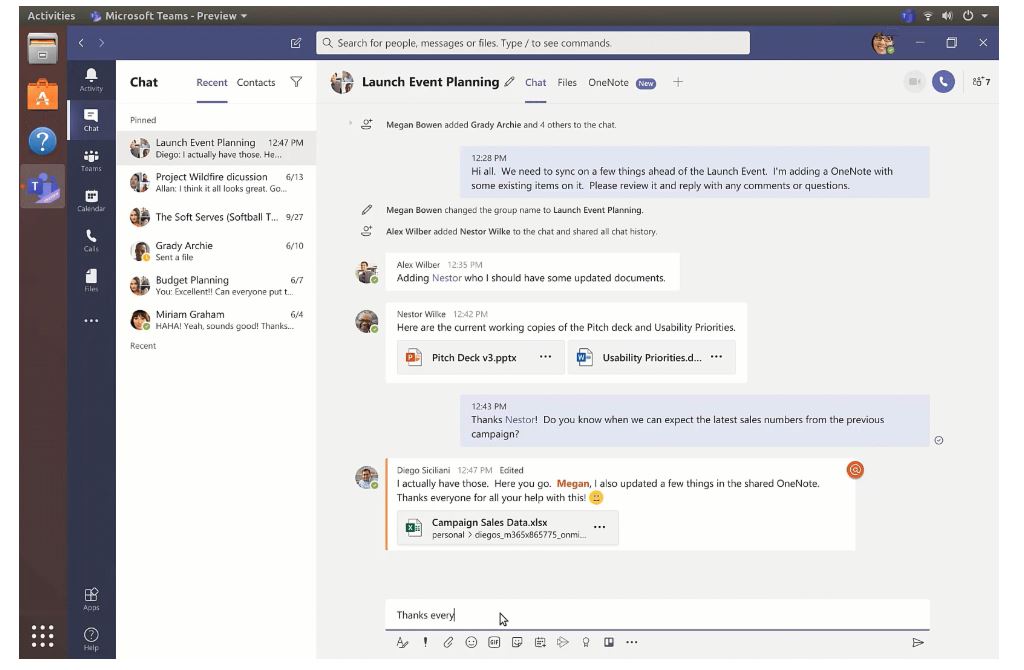View the 7 chat participants

(x=981, y=82)
